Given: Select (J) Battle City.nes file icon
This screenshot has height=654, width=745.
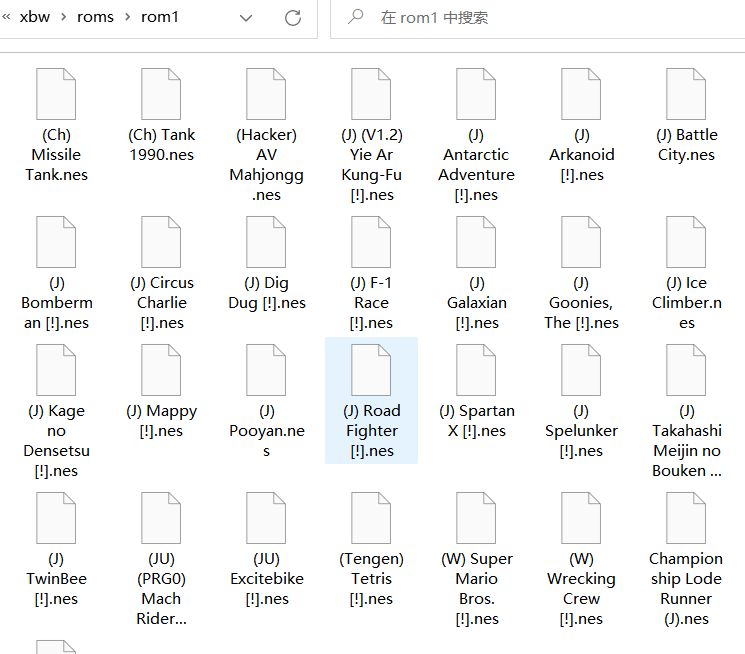Looking at the screenshot, I should pos(686,94).
